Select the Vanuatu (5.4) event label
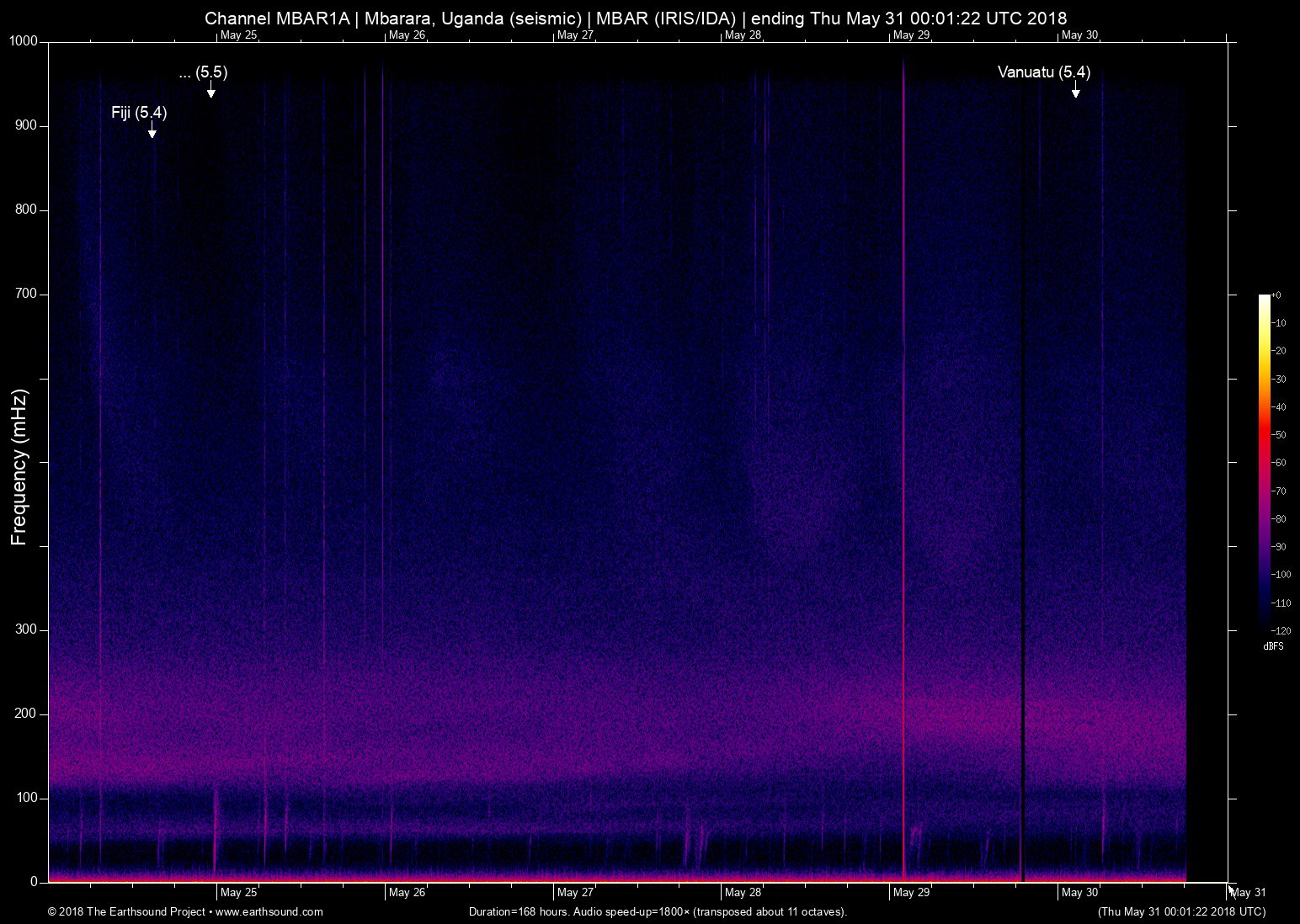 click(1043, 72)
